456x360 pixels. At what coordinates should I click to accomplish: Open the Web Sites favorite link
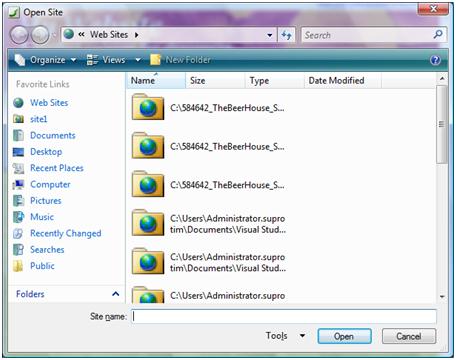tap(49, 103)
